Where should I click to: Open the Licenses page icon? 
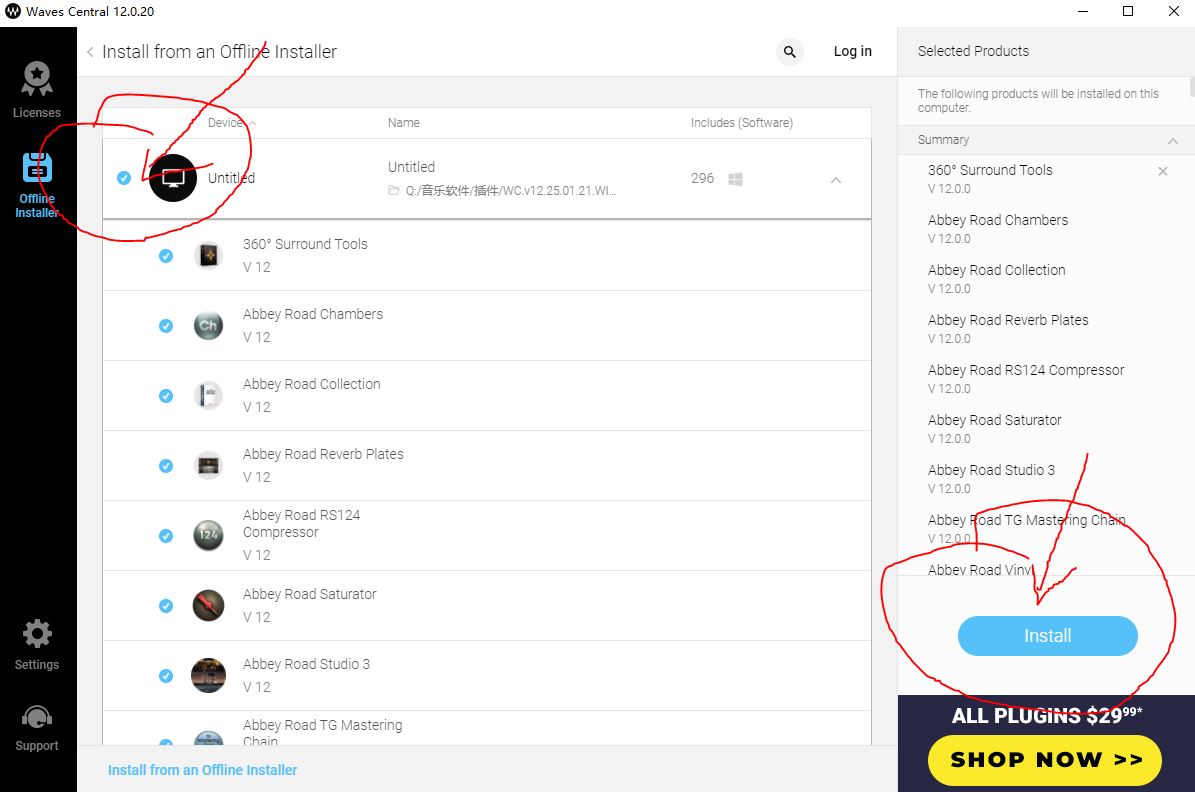[37, 79]
